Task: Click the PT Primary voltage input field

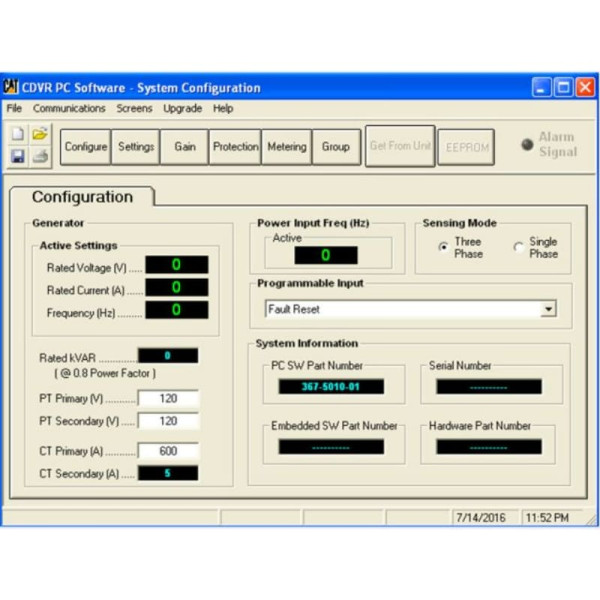Action: coord(168,399)
